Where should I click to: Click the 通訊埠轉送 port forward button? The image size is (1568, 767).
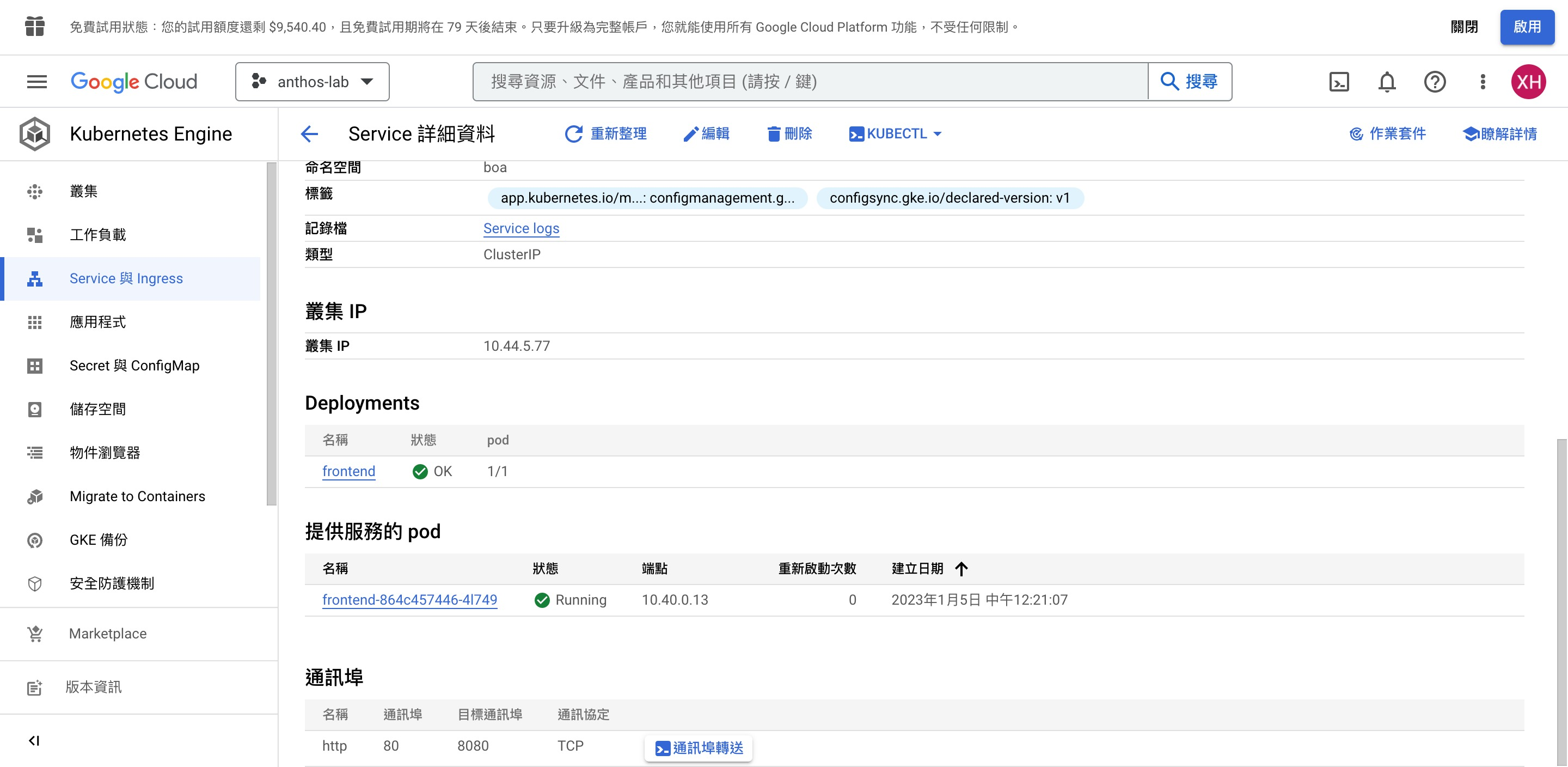[699, 747]
